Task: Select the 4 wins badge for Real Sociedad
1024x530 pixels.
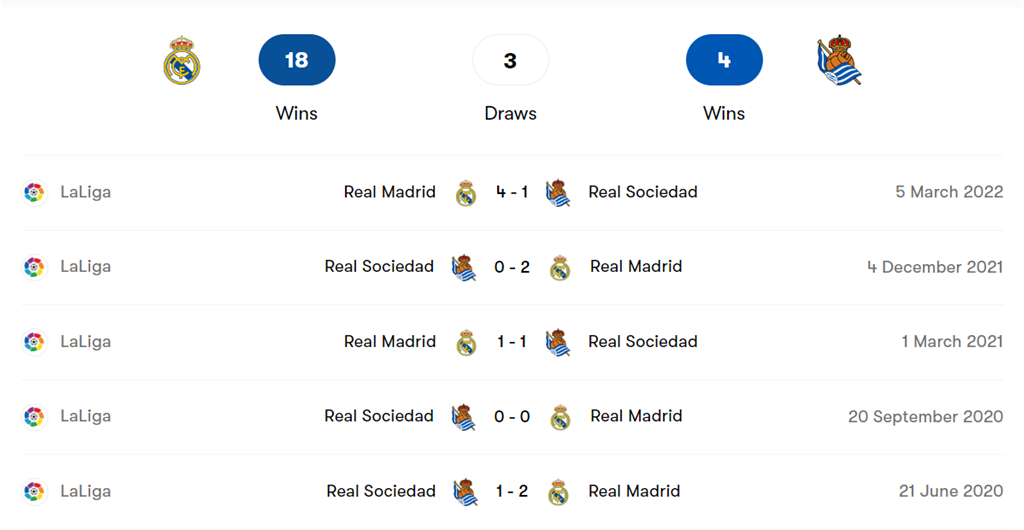Action: 724,60
